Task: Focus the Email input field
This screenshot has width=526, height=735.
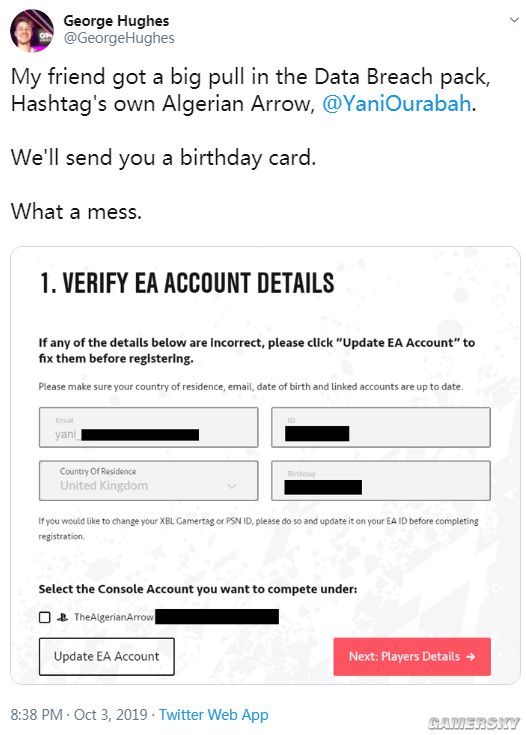Action: [148, 427]
